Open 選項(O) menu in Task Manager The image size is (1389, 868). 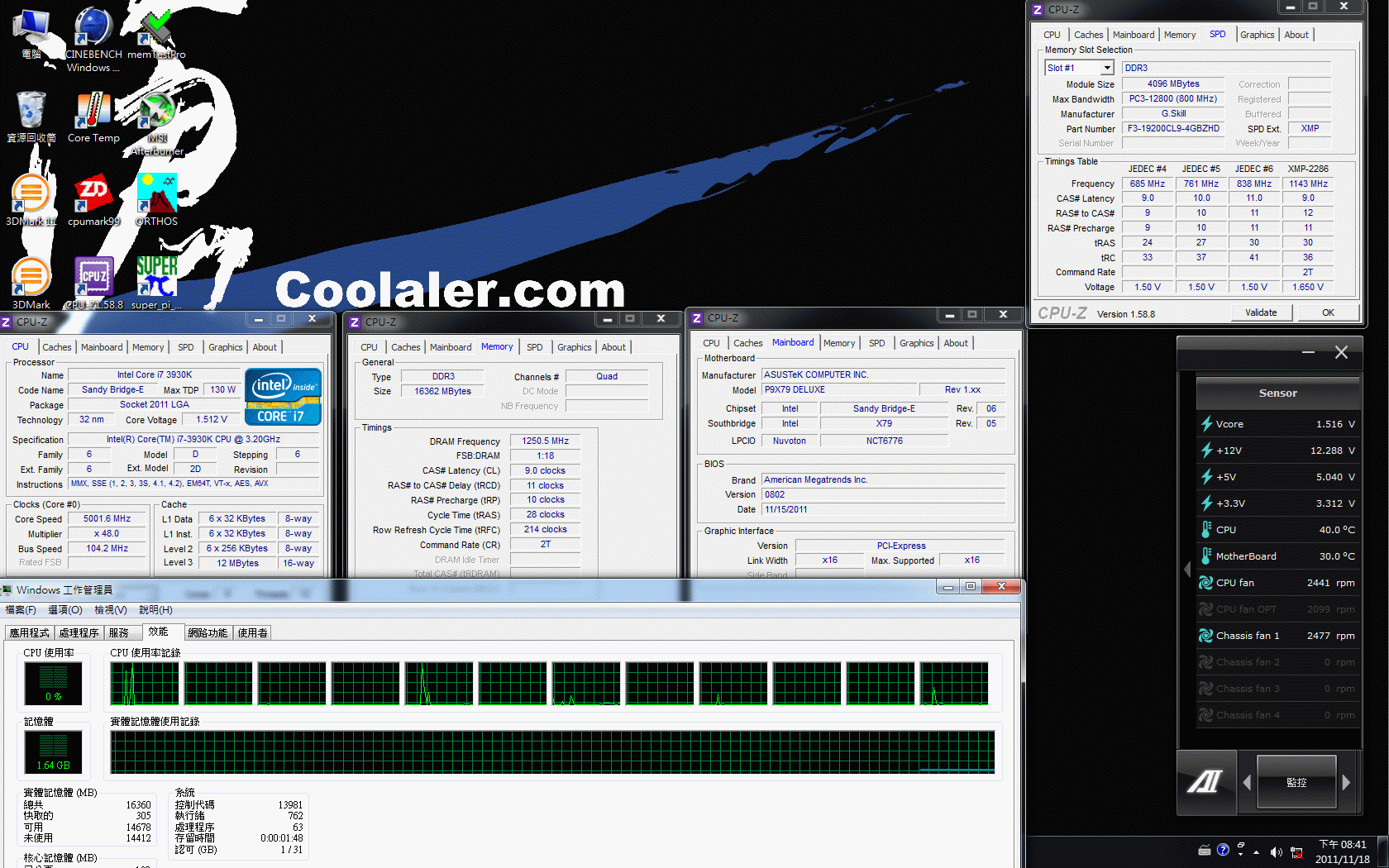(65, 610)
